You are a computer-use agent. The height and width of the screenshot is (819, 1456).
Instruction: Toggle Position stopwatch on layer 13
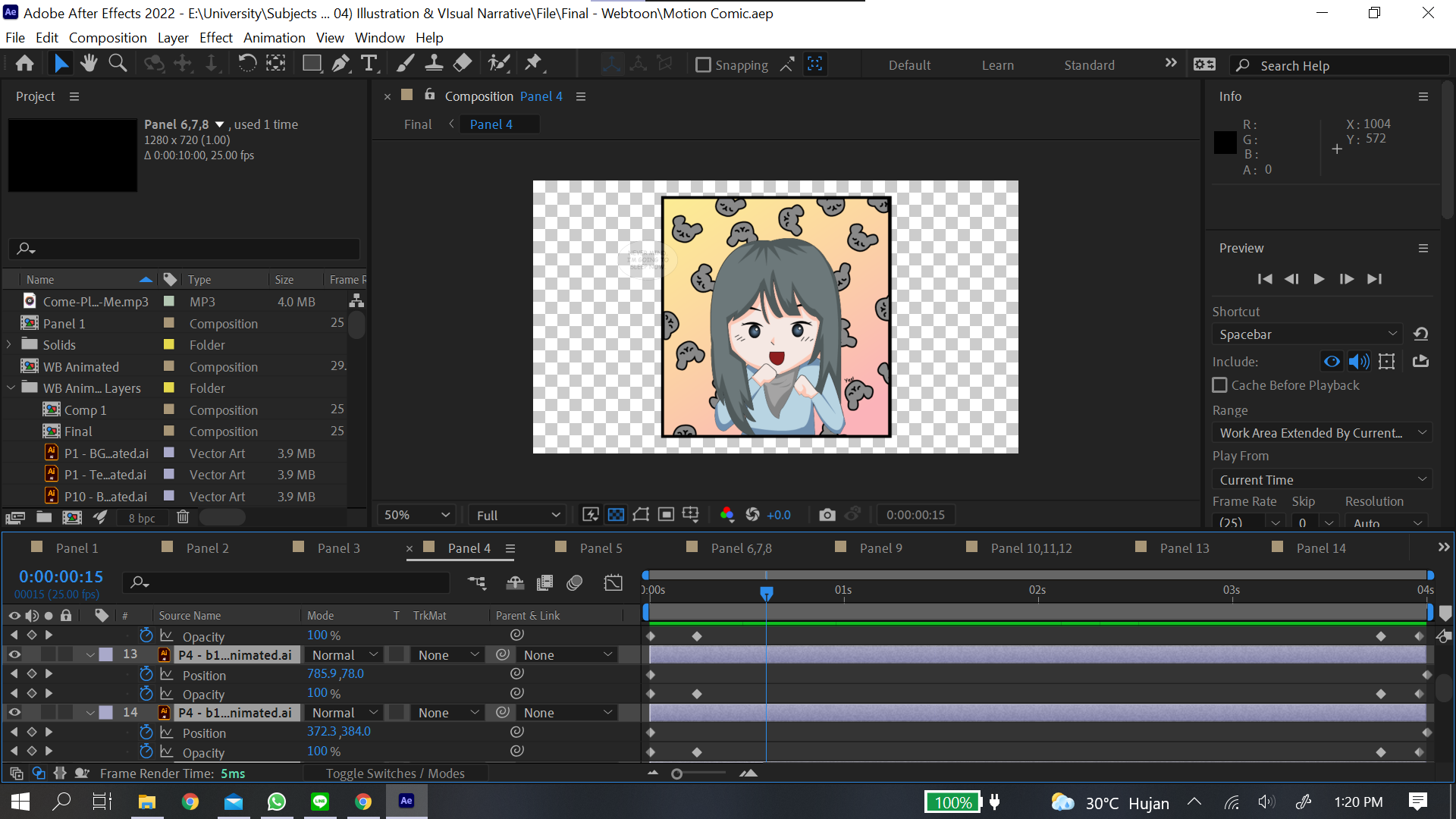point(146,674)
